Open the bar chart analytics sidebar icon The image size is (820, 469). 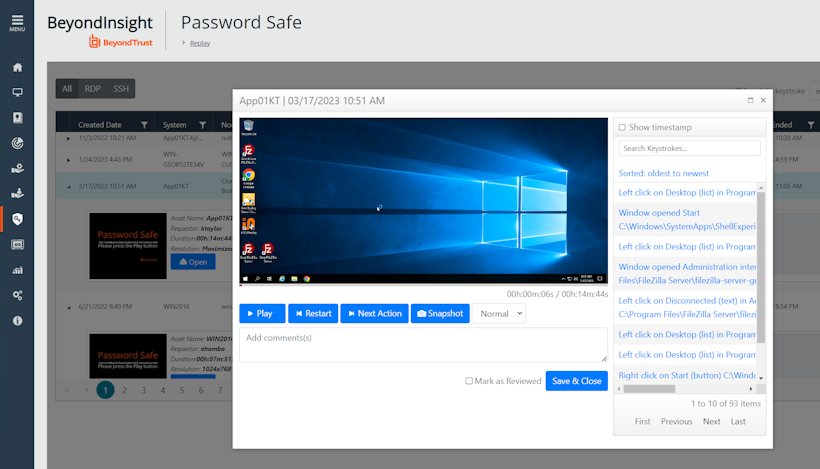pos(17,270)
